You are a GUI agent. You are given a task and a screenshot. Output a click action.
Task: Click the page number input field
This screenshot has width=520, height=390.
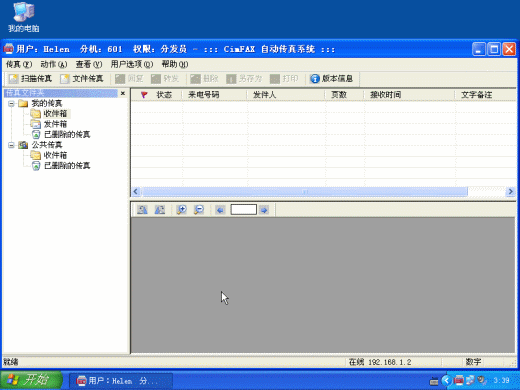point(244,210)
